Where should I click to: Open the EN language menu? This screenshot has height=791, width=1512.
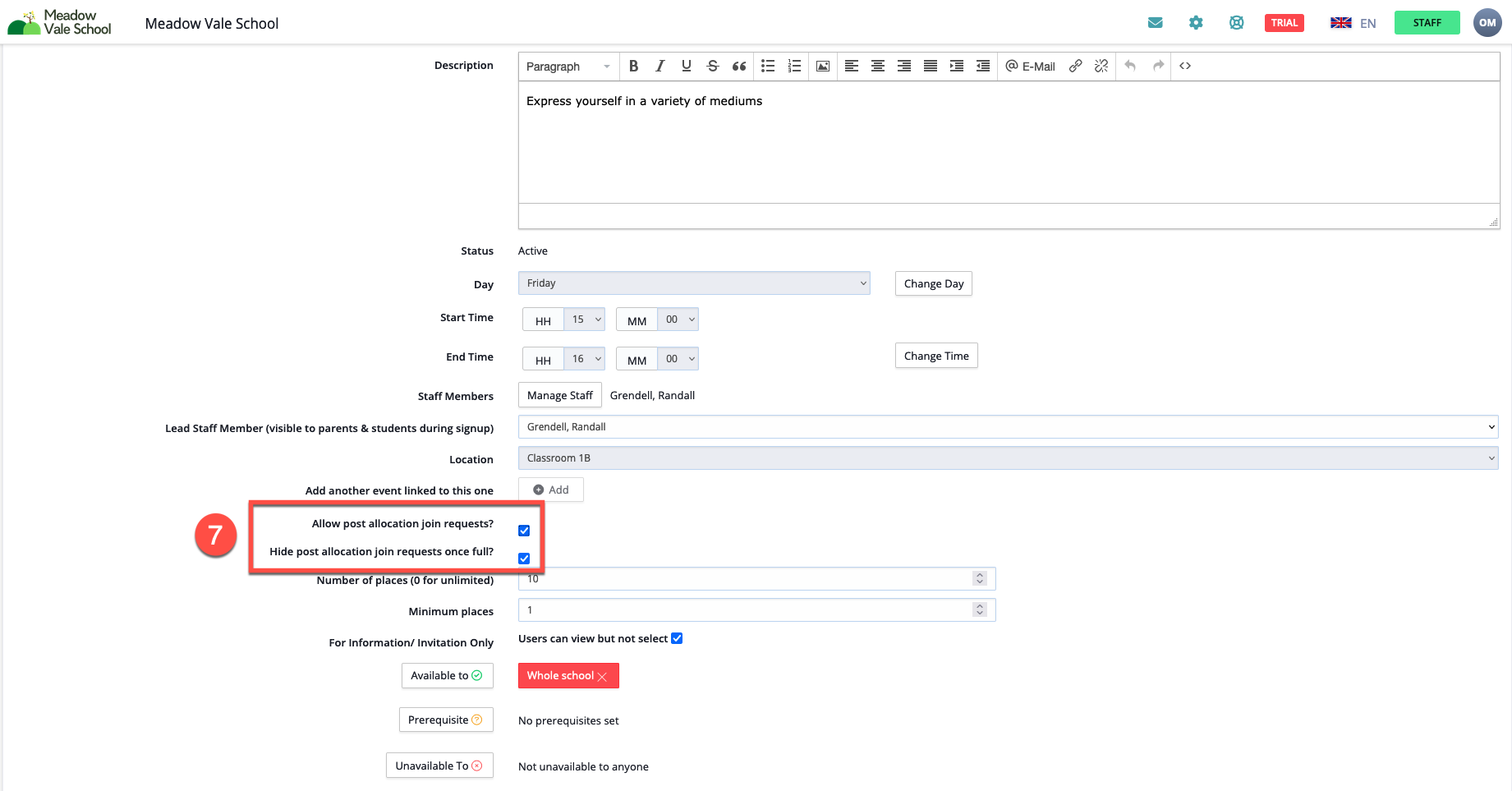pyautogui.click(x=1353, y=23)
